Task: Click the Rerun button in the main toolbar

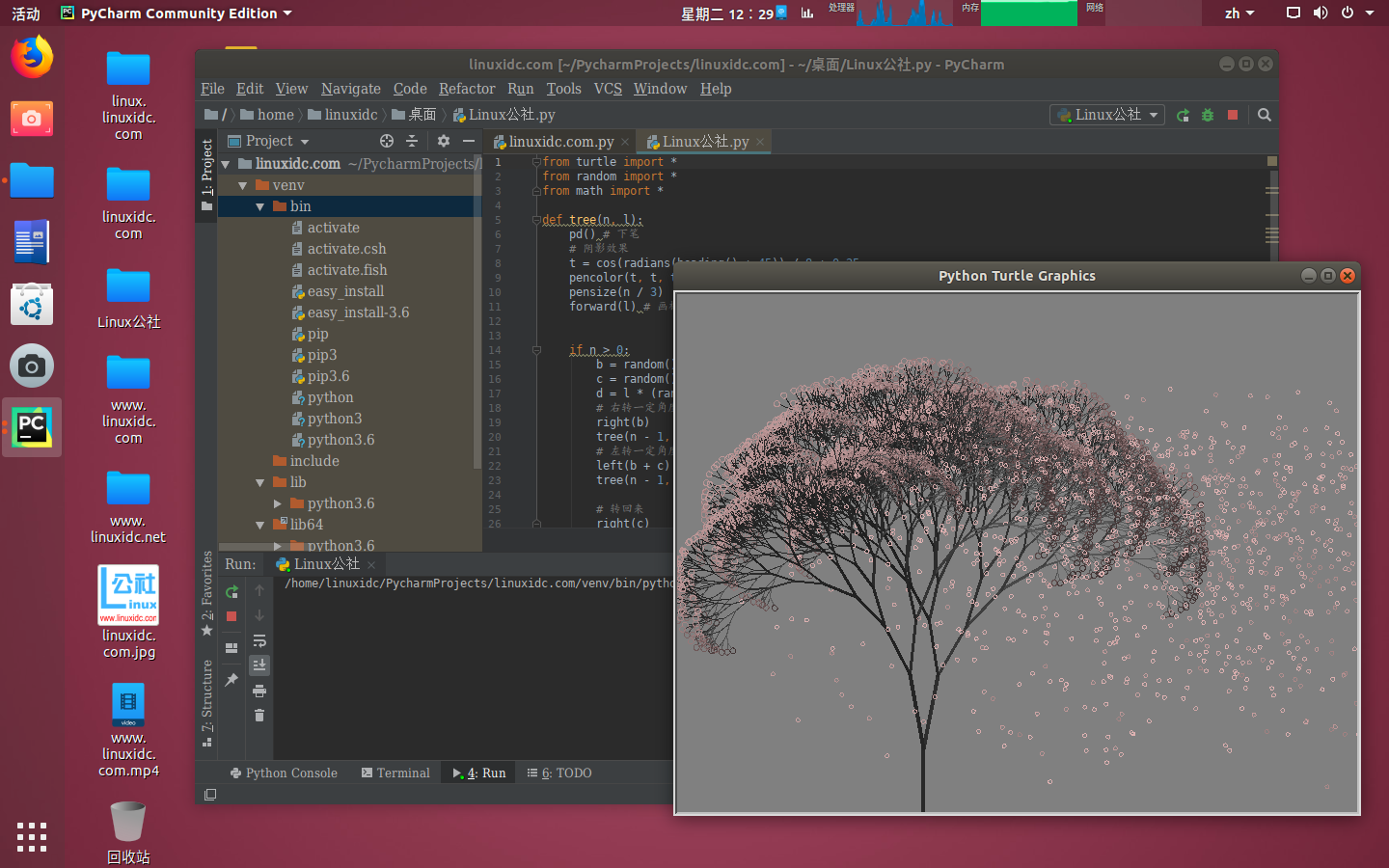Action: point(1183,115)
